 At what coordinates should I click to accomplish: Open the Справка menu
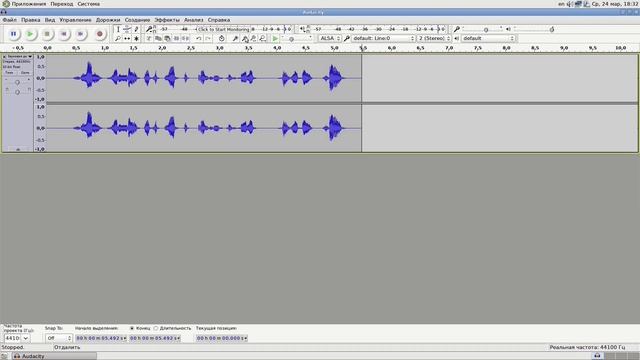click(x=219, y=20)
